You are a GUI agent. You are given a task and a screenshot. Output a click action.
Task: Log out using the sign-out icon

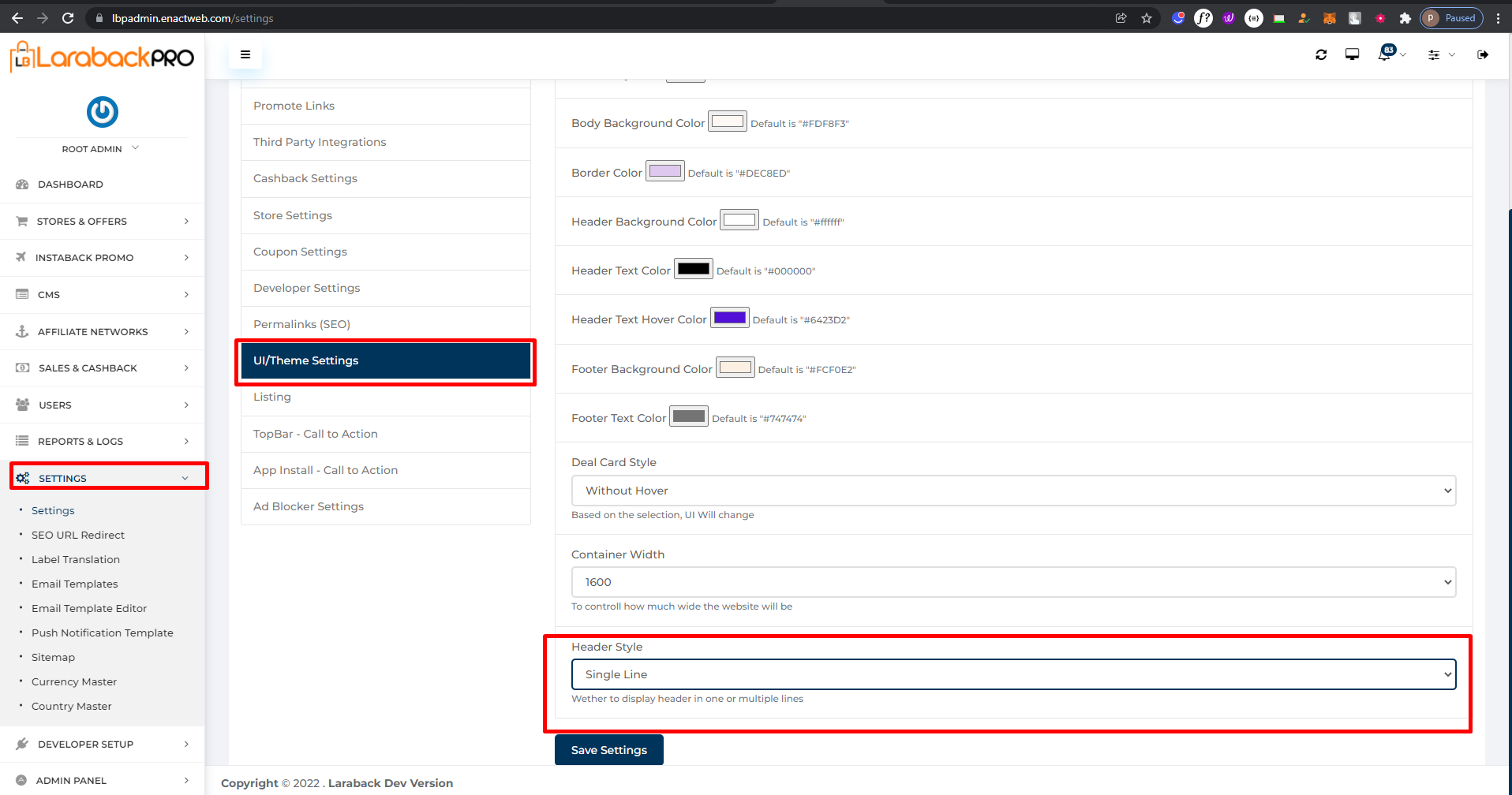(x=1483, y=54)
